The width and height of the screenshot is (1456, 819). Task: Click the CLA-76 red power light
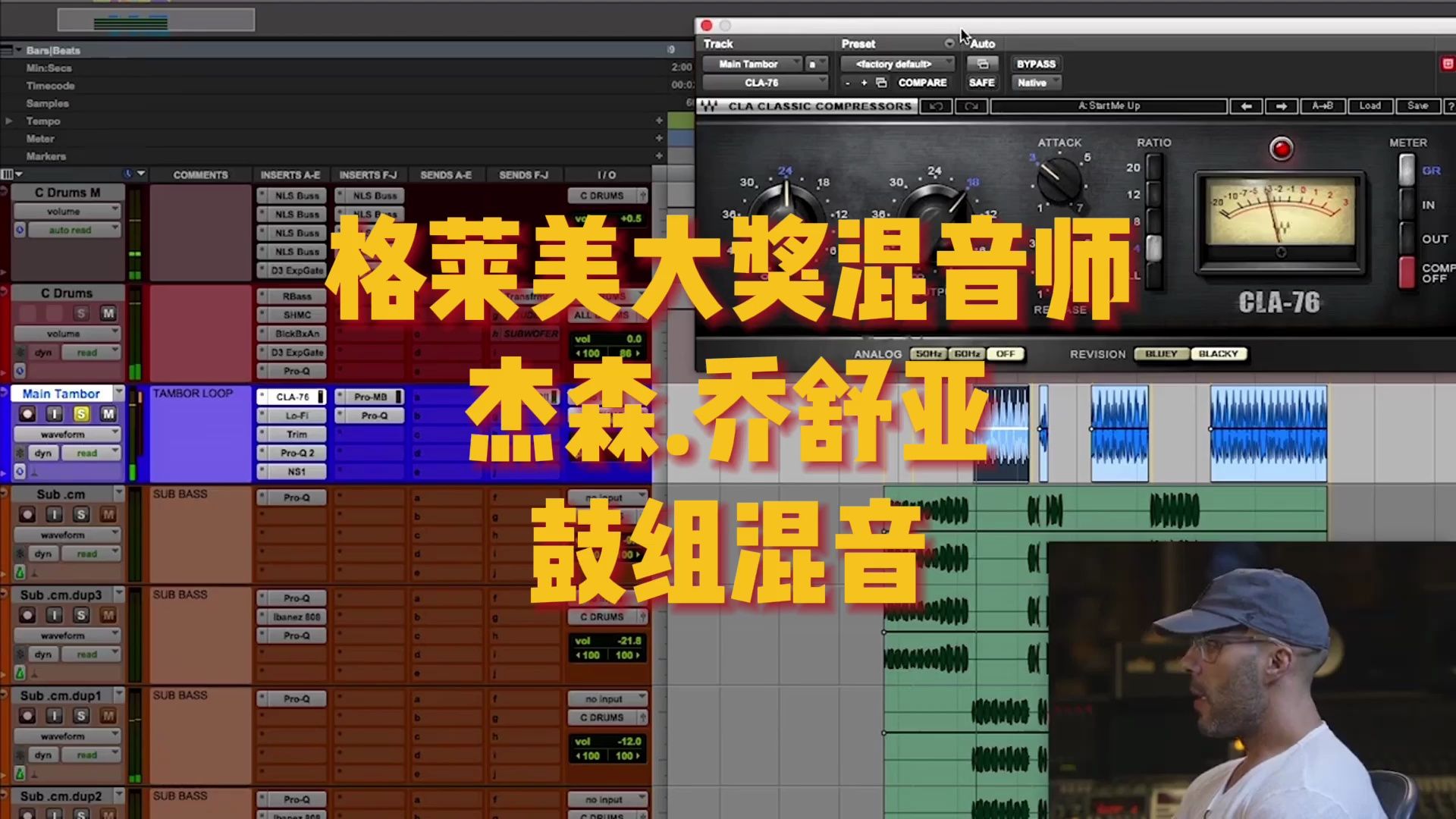coord(1281,149)
